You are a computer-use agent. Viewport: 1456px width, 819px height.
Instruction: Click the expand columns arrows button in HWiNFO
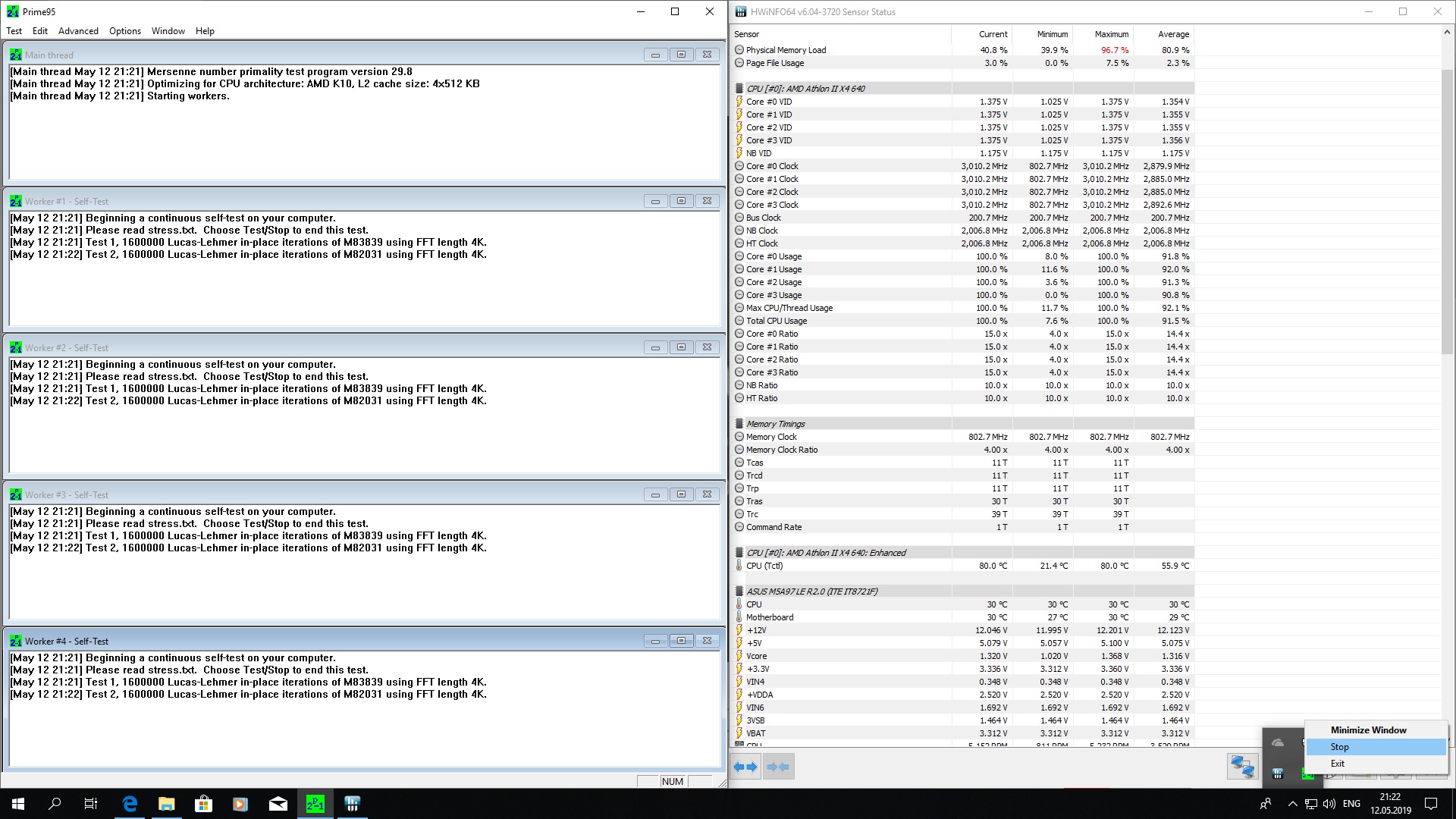coord(746,767)
